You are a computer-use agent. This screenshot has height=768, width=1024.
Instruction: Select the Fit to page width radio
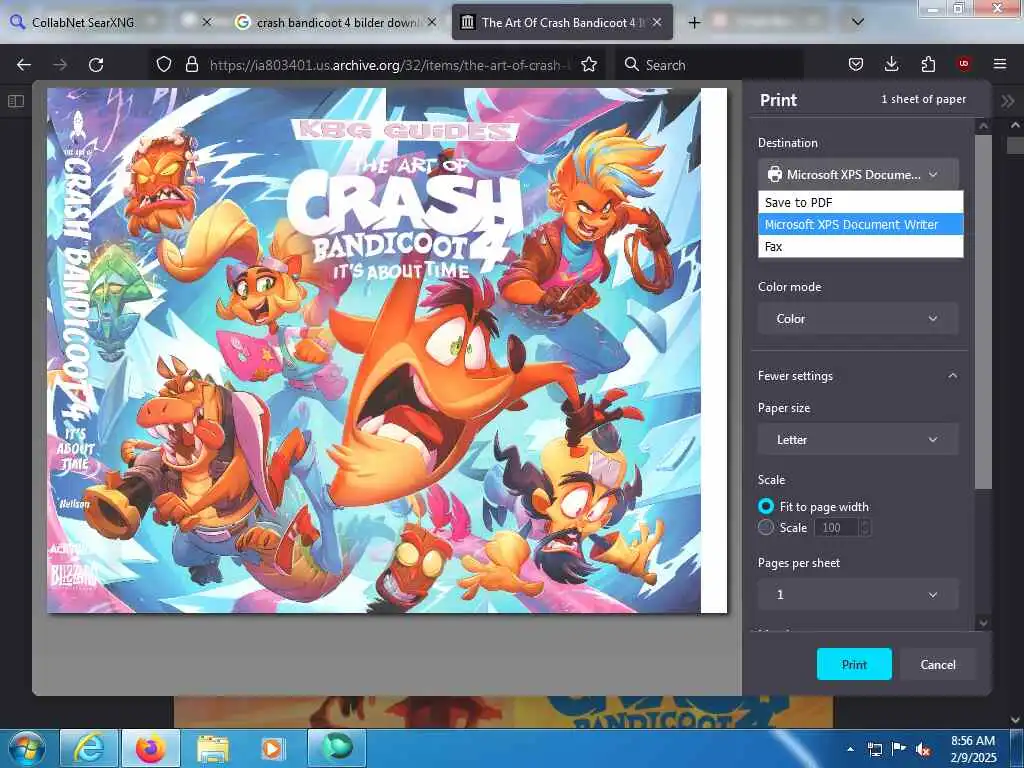click(x=765, y=506)
